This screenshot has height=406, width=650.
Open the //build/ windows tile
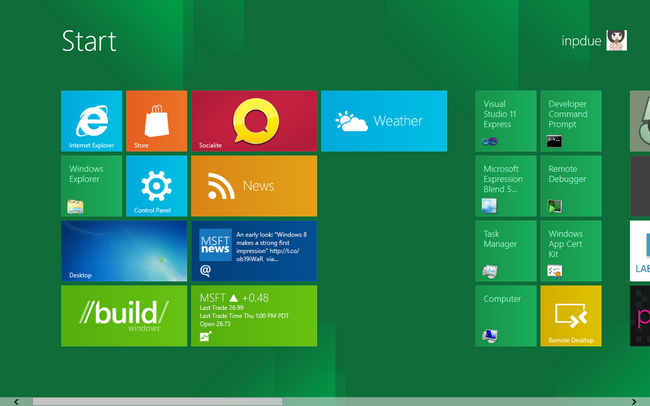tap(124, 316)
